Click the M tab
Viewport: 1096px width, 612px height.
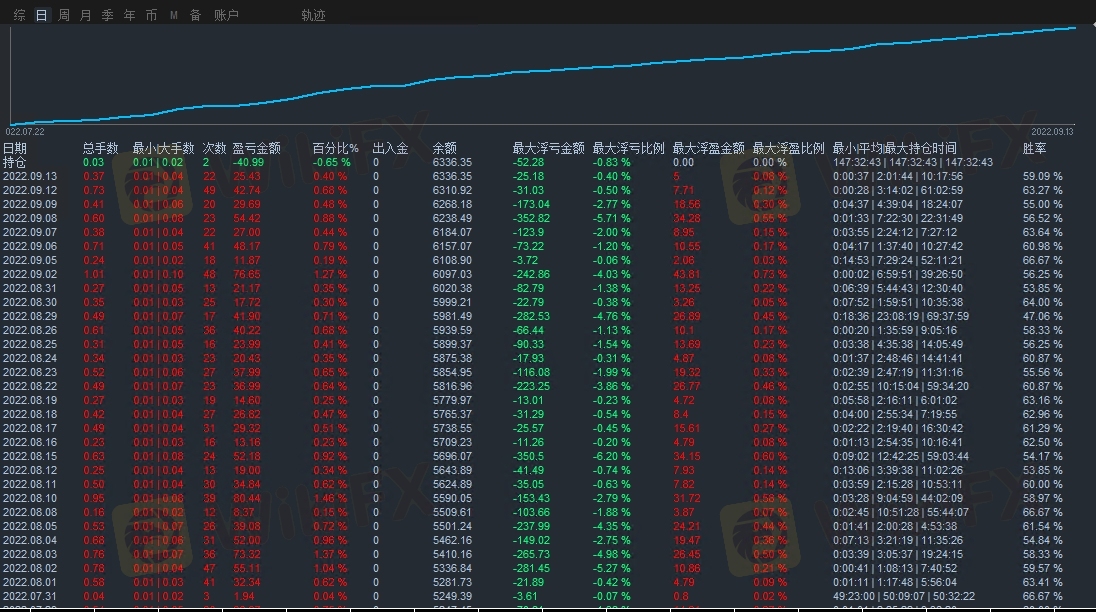173,15
